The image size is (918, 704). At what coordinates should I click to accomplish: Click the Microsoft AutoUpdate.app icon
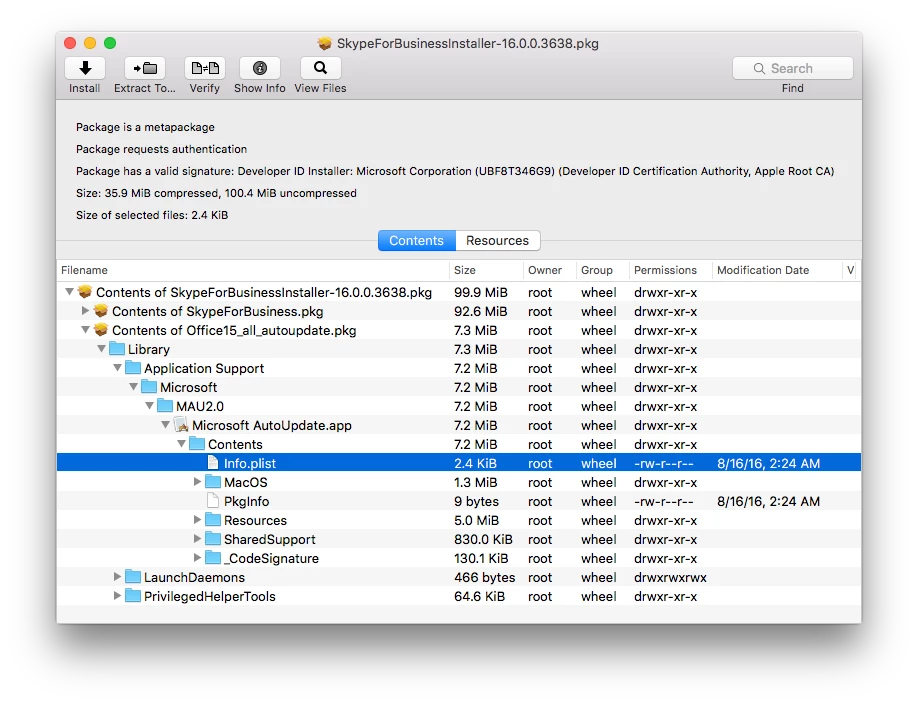click(x=181, y=425)
